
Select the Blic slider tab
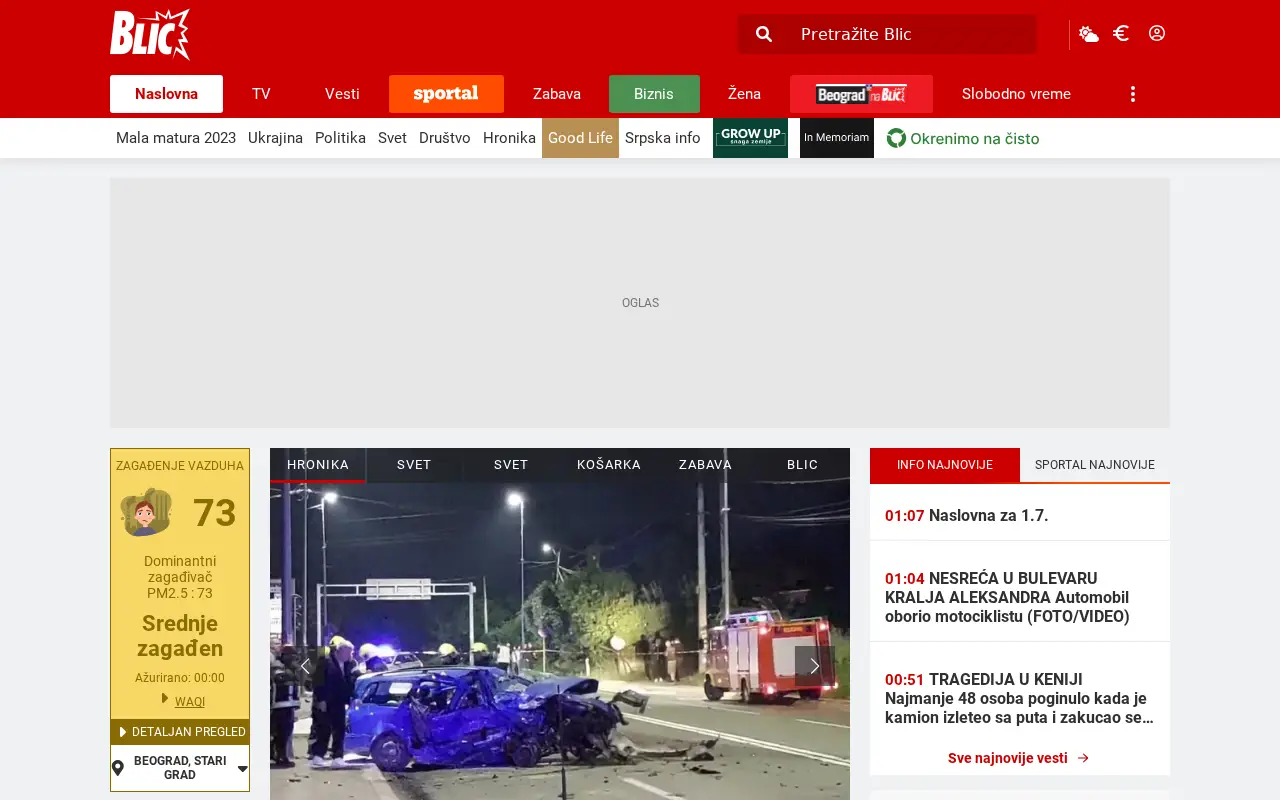pos(802,465)
